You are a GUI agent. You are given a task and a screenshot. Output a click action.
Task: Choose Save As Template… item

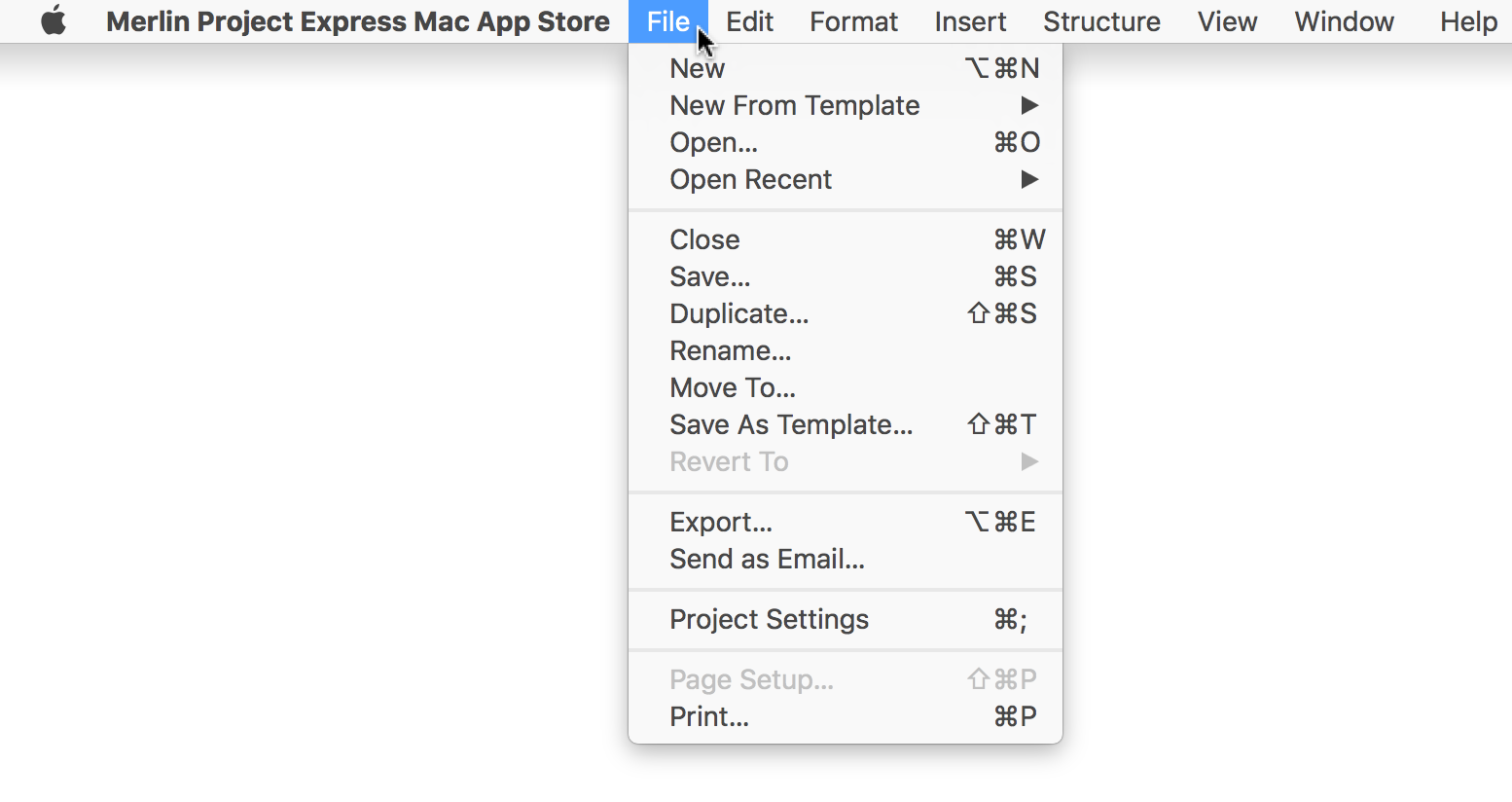[846, 424]
